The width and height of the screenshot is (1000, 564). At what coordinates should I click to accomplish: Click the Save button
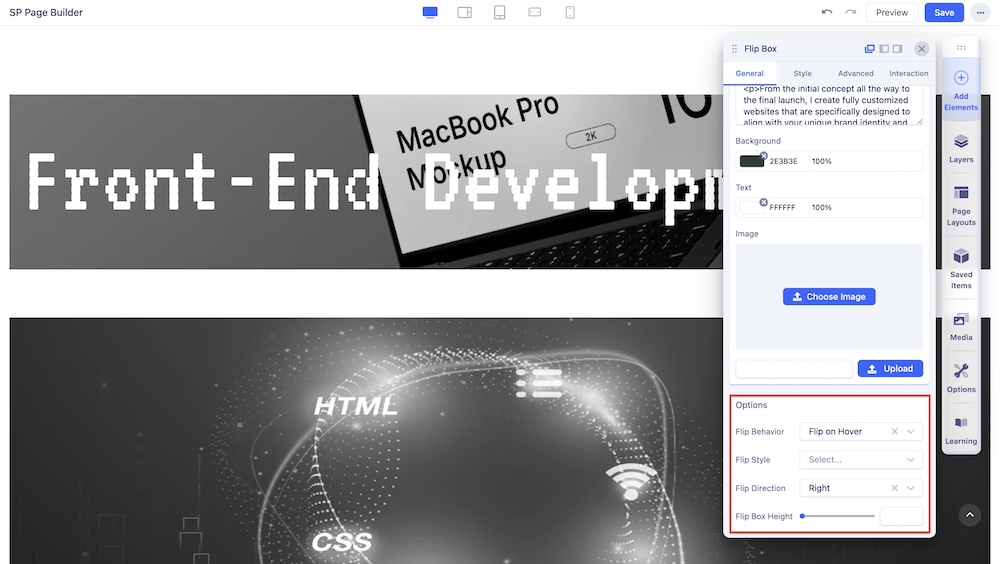944,12
